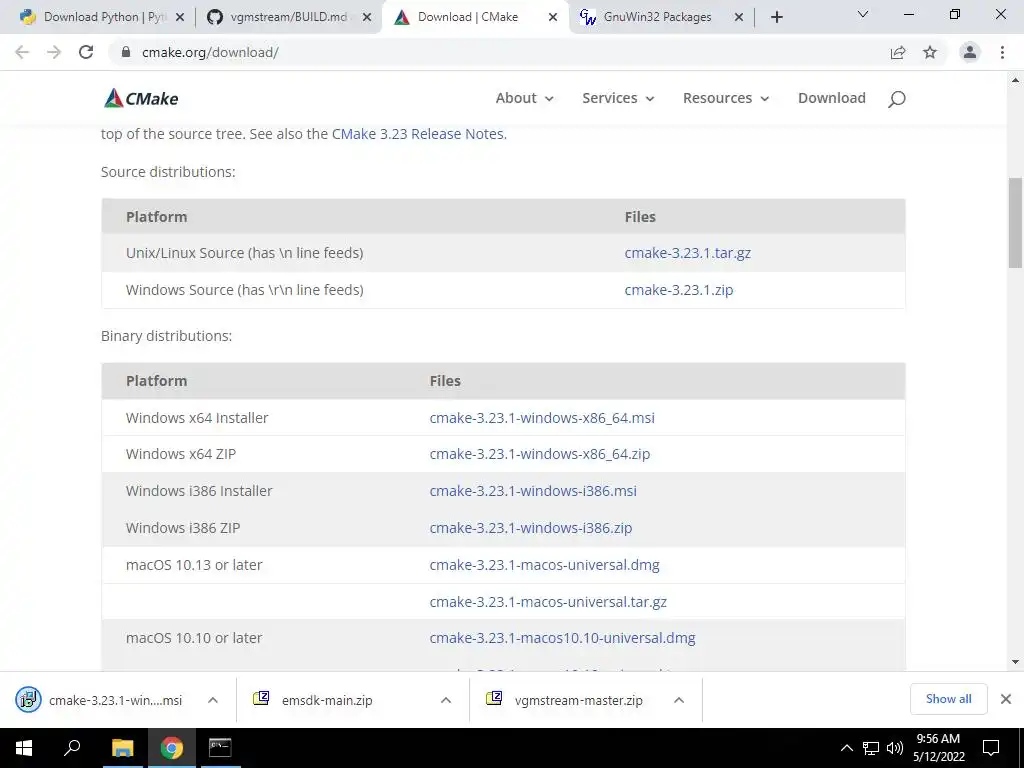Expand the About navigation menu
The image size is (1024, 768).
coord(524,98)
